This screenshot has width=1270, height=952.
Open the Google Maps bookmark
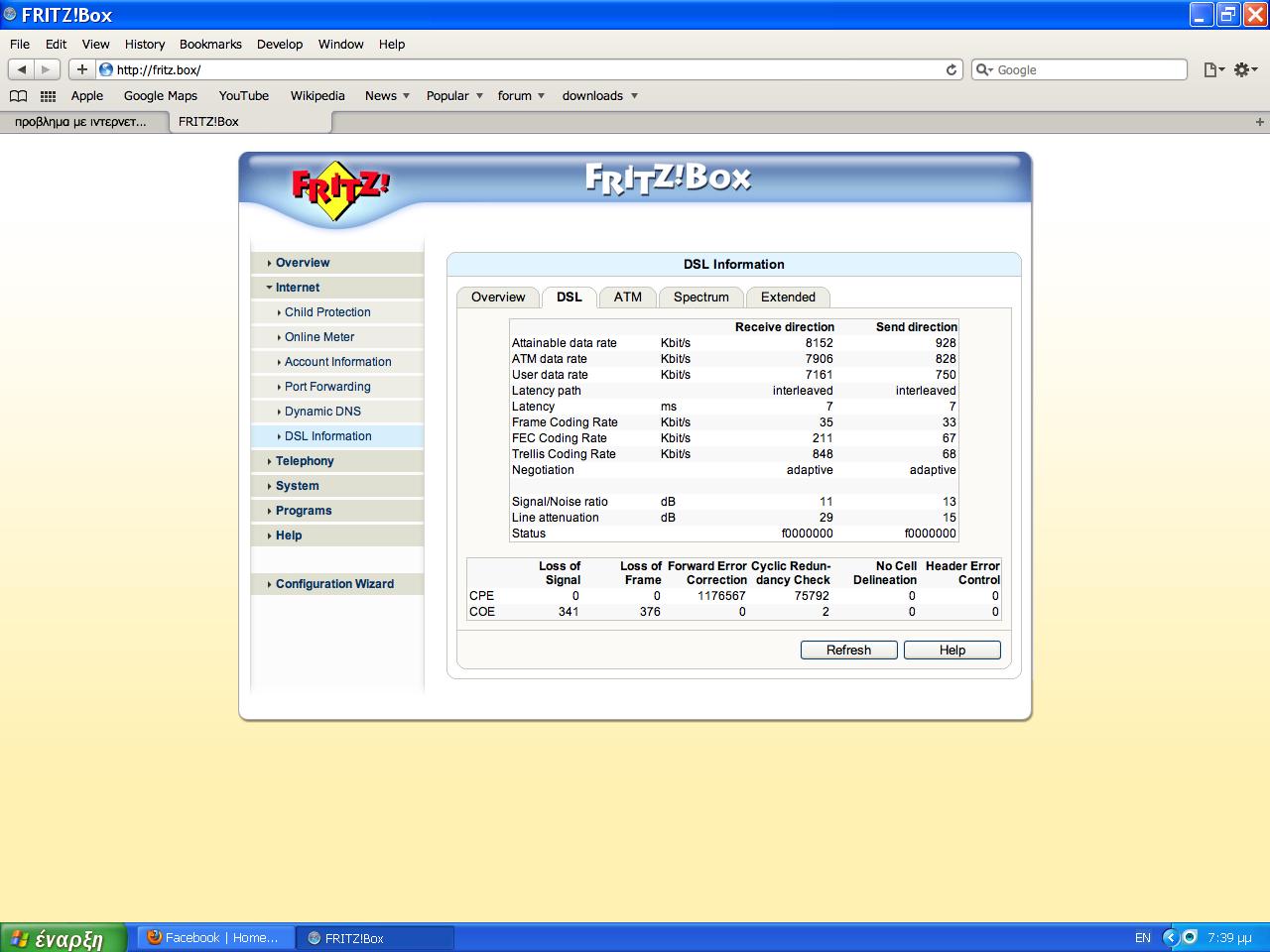click(161, 96)
